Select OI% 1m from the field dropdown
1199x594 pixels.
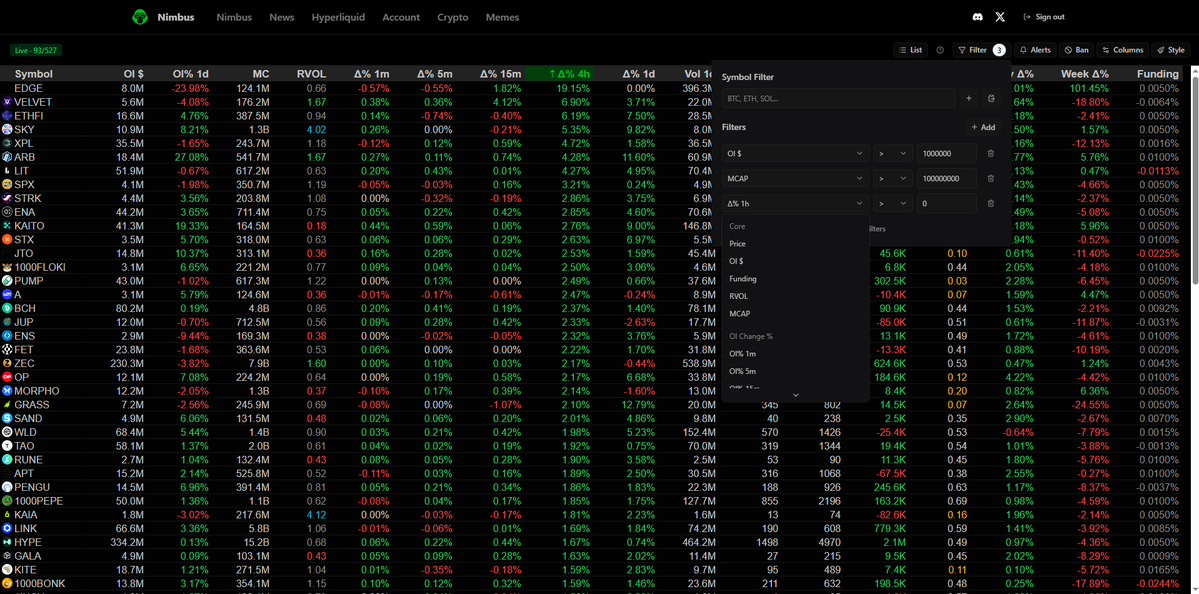tap(795, 353)
